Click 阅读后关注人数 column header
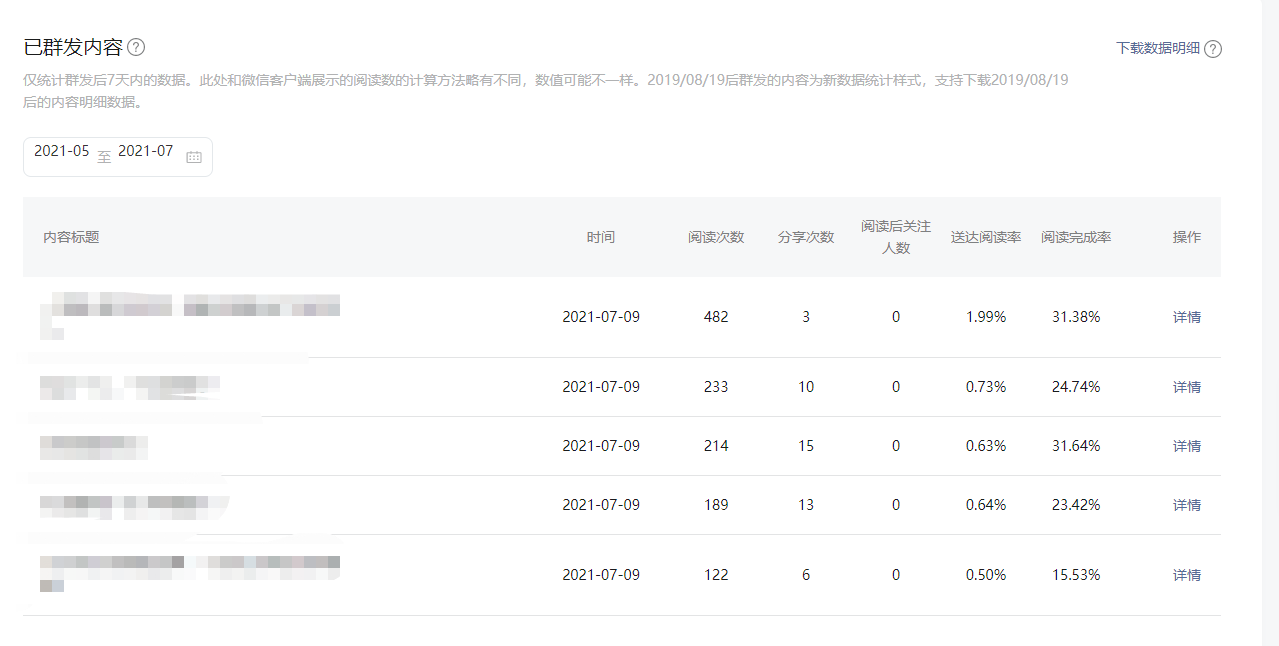 pos(896,237)
